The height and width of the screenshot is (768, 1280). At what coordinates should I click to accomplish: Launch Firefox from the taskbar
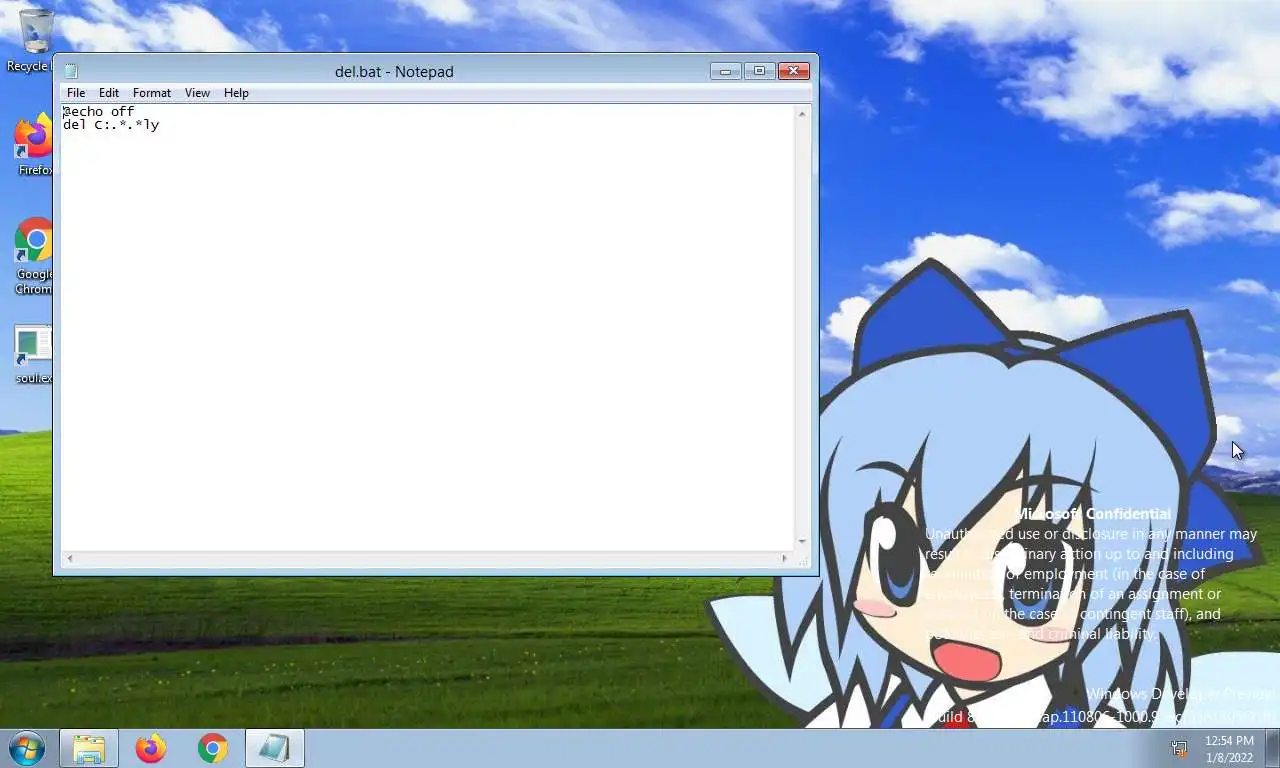[x=151, y=748]
